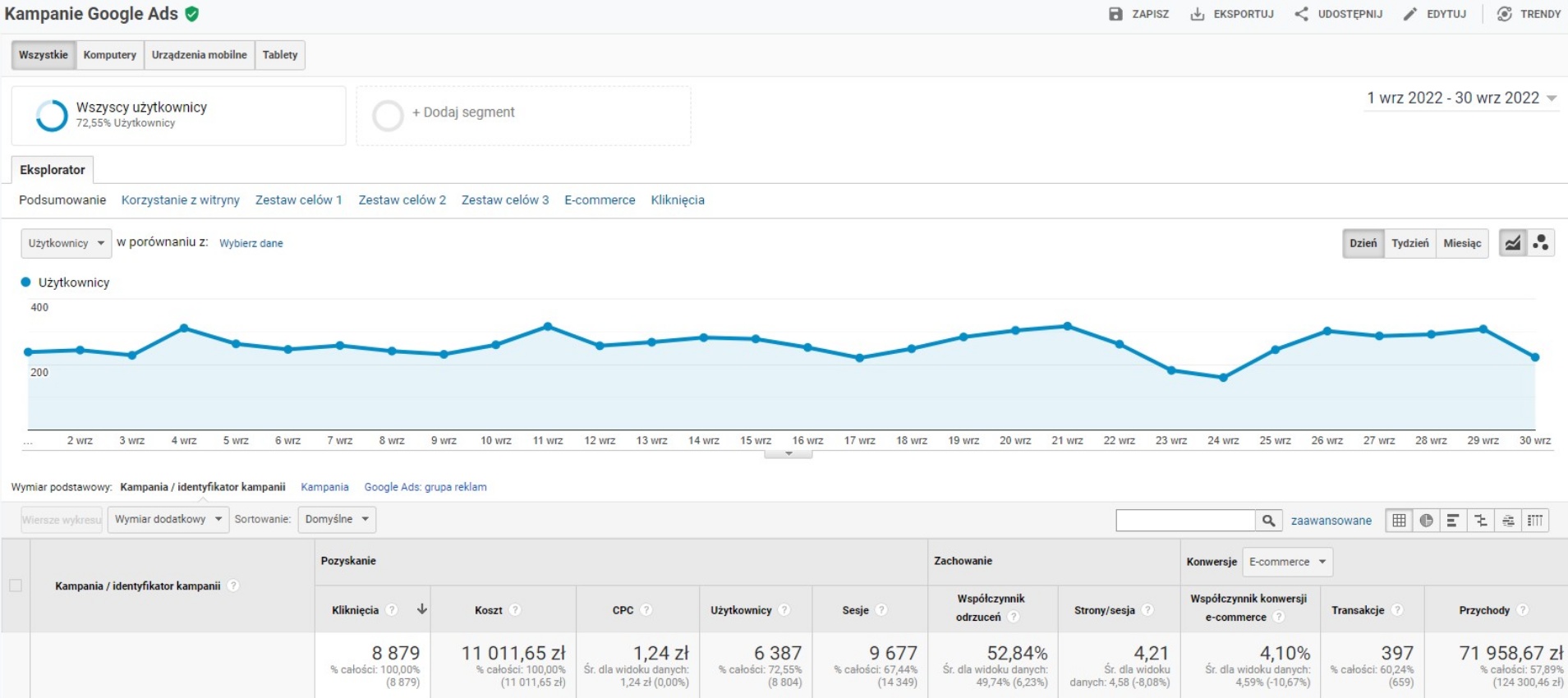Viewport: 1568px width, 698px height.
Task: Click the Wybierz dane link
Action: point(251,243)
